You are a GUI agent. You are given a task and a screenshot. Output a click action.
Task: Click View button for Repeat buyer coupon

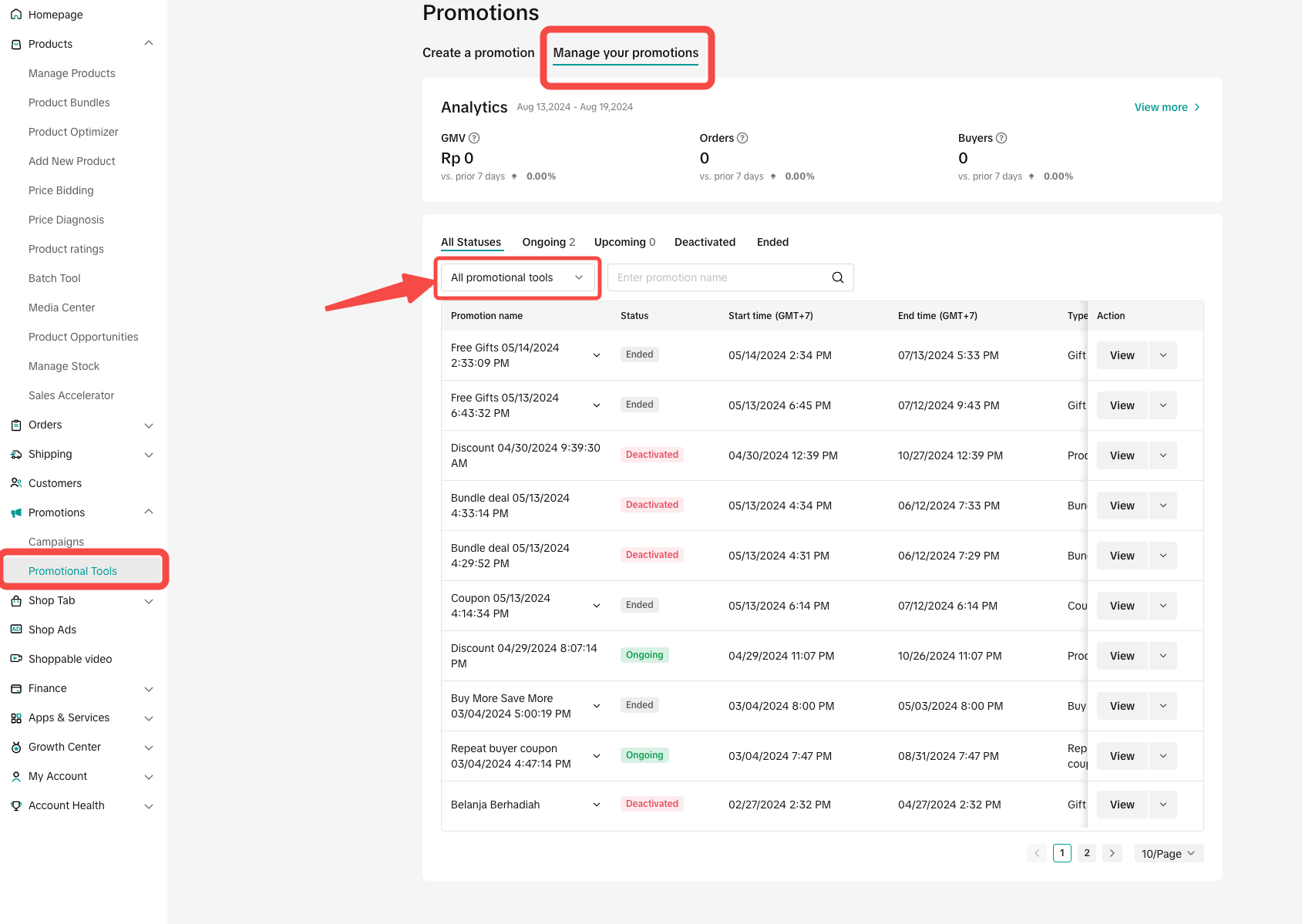coord(1122,756)
